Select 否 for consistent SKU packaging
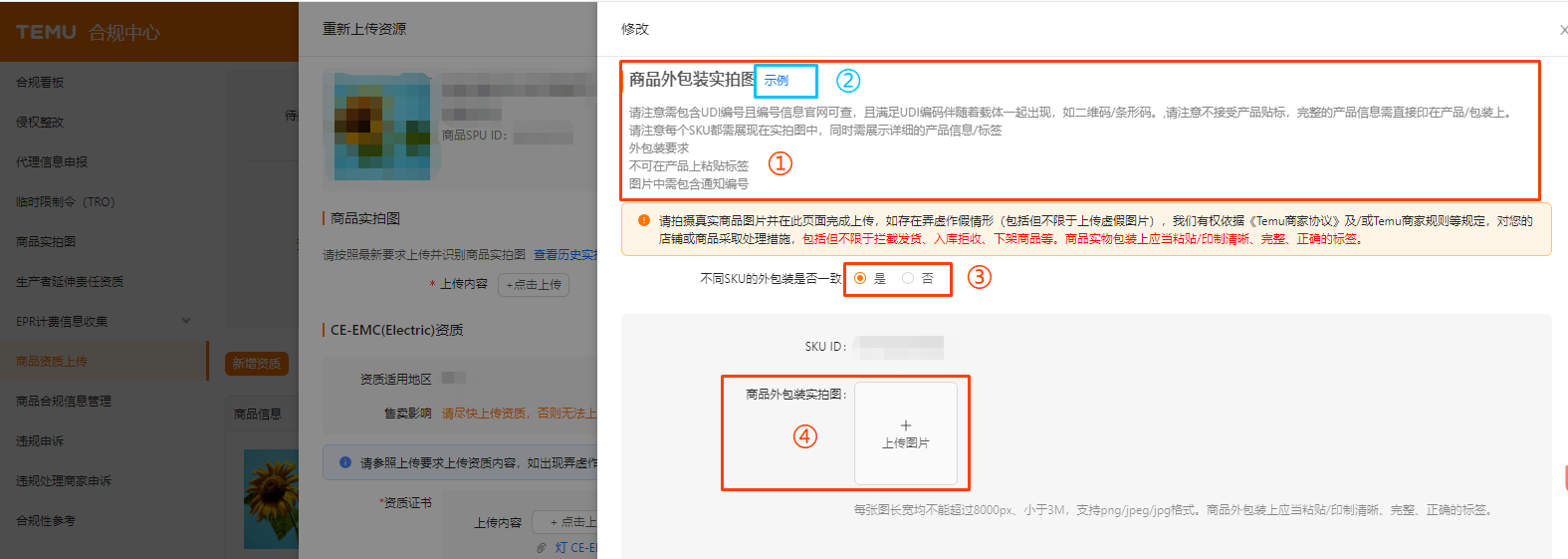This screenshot has width=1568, height=559. [908, 278]
